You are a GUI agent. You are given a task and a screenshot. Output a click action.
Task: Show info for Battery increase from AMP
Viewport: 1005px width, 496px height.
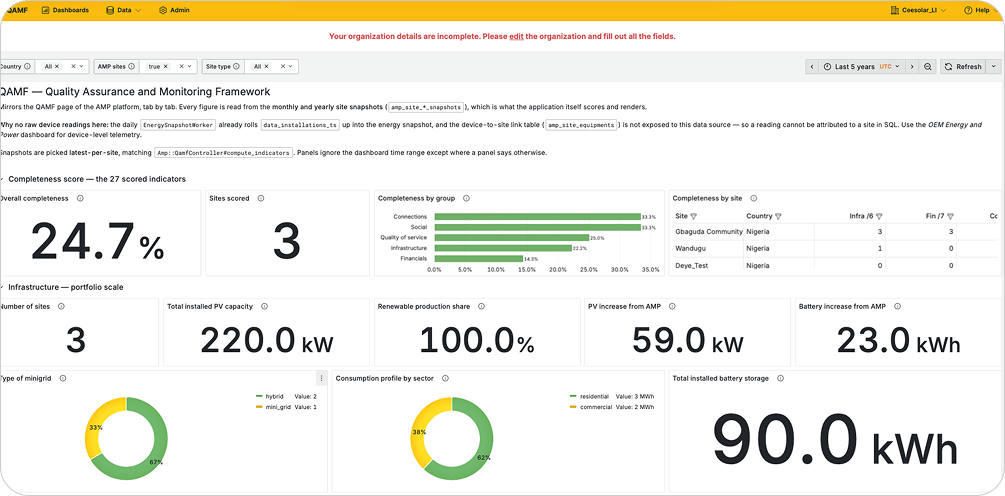pos(897,307)
